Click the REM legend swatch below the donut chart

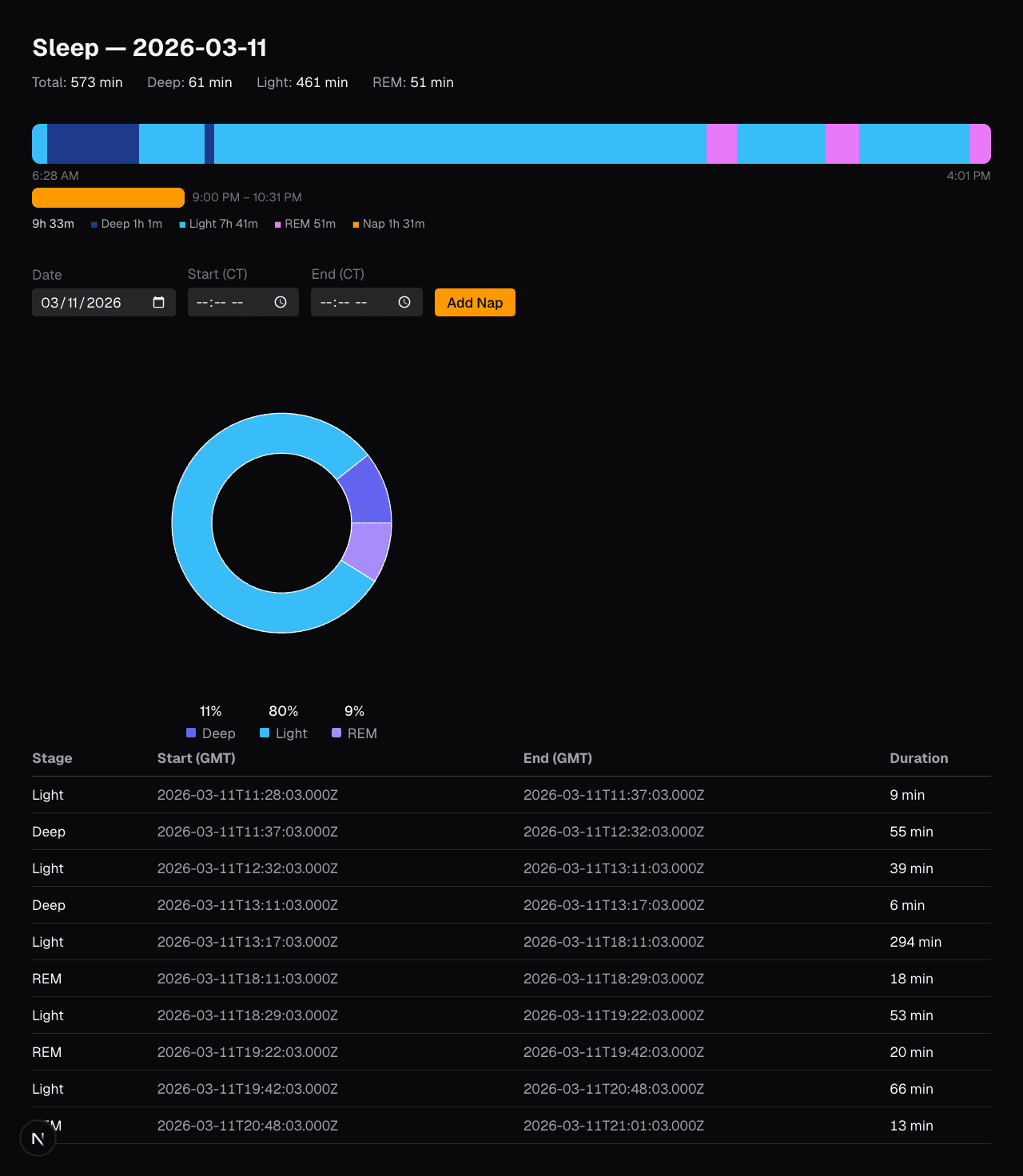(x=336, y=733)
